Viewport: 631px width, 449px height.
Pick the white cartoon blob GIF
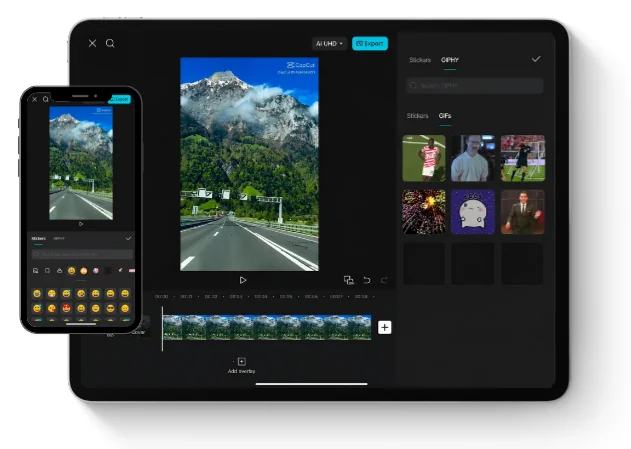pyautogui.click(x=473, y=212)
